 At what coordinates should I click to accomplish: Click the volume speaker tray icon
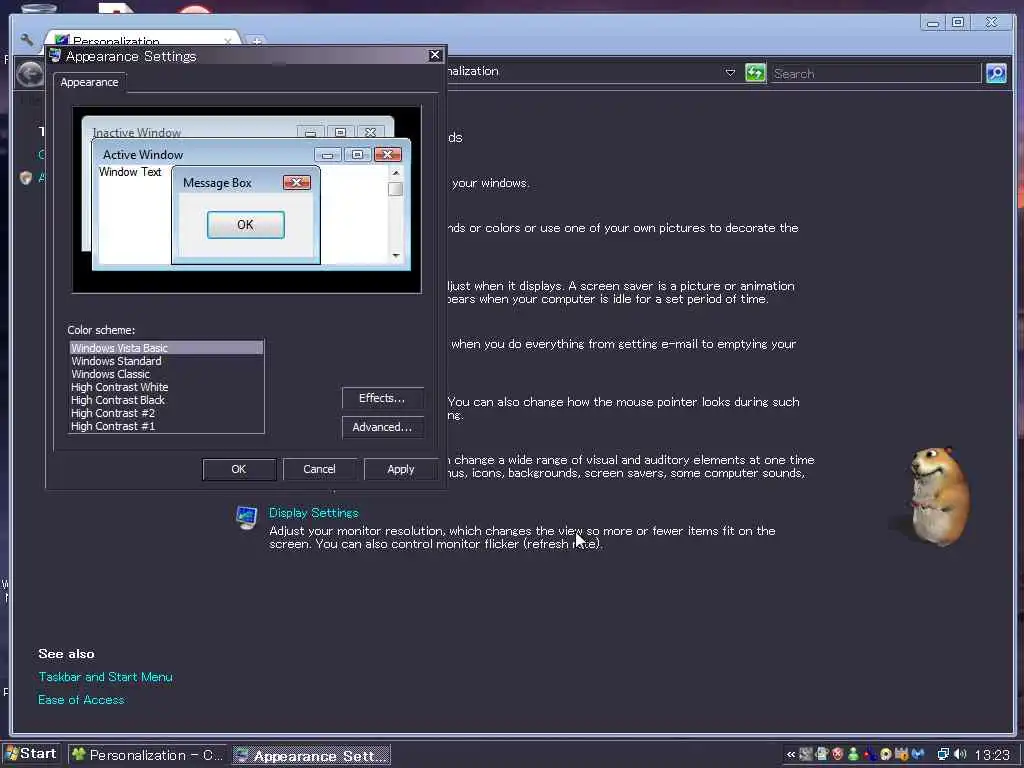coord(960,754)
